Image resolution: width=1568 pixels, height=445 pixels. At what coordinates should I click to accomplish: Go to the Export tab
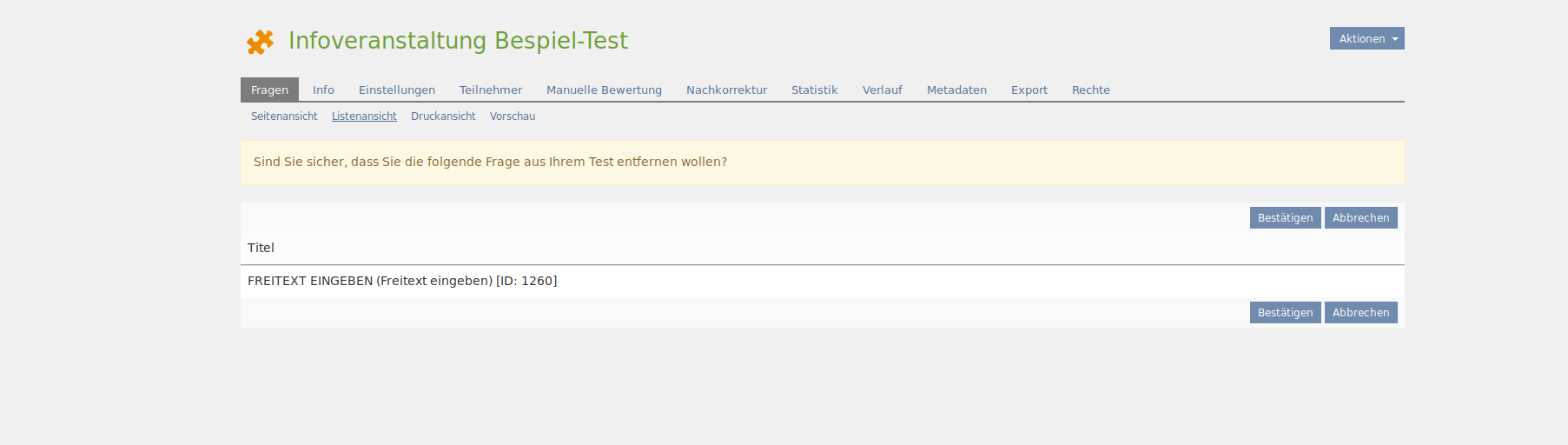pyautogui.click(x=1029, y=90)
